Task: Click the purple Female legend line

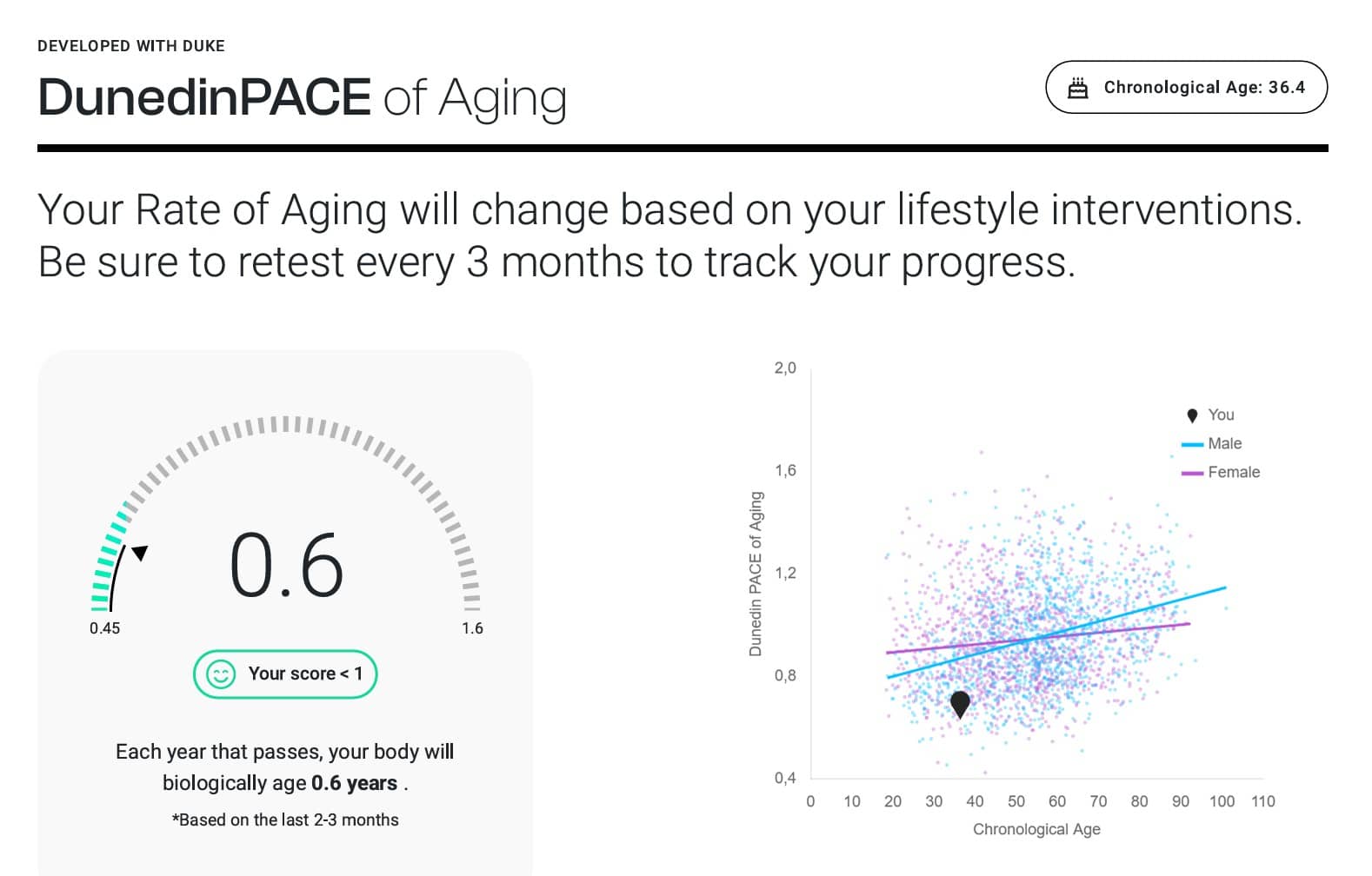Action: pos(1192,473)
